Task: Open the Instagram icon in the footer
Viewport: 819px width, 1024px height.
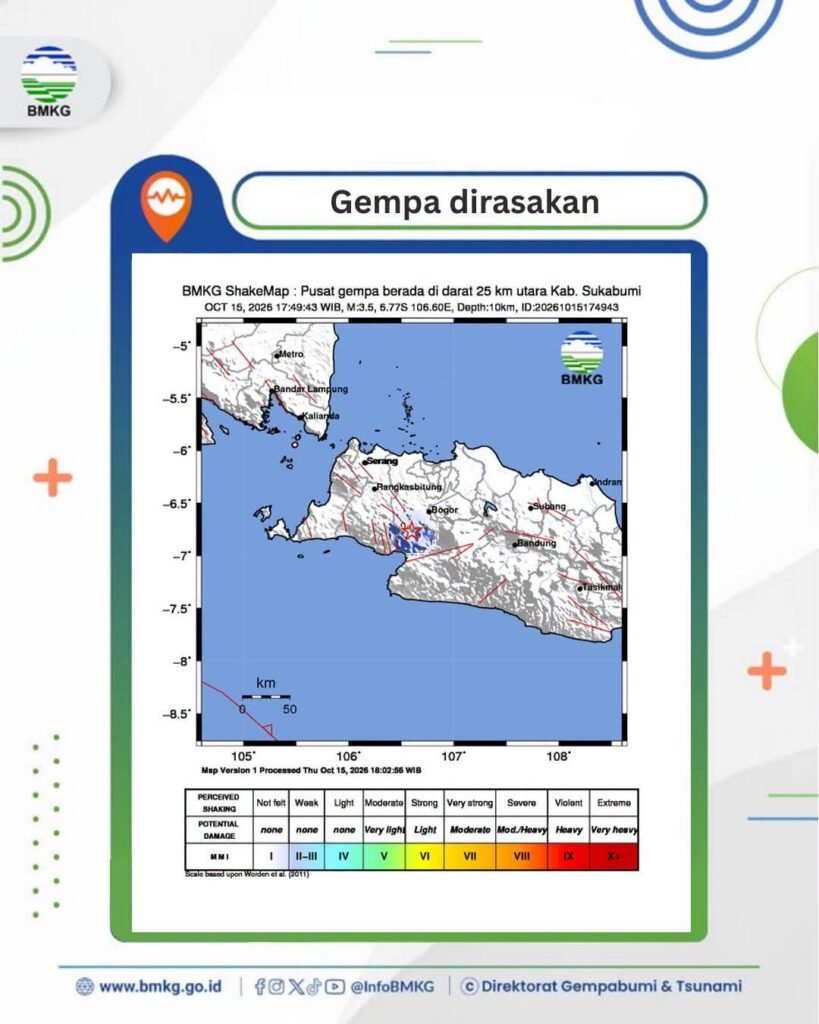Action: pos(276,986)
